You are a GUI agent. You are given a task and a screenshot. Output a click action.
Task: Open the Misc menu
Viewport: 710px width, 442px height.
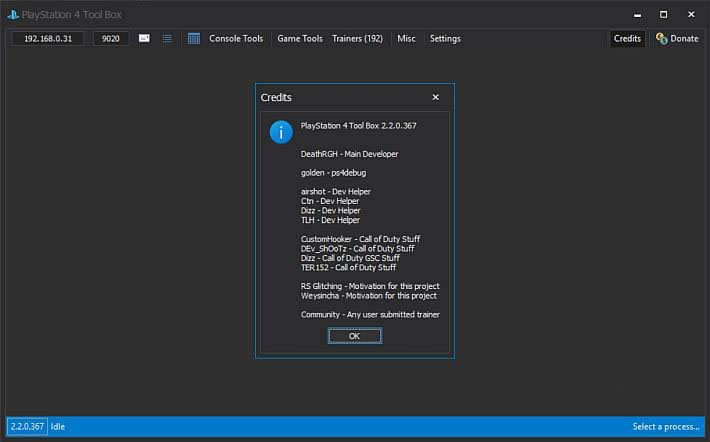pos(406,38)
